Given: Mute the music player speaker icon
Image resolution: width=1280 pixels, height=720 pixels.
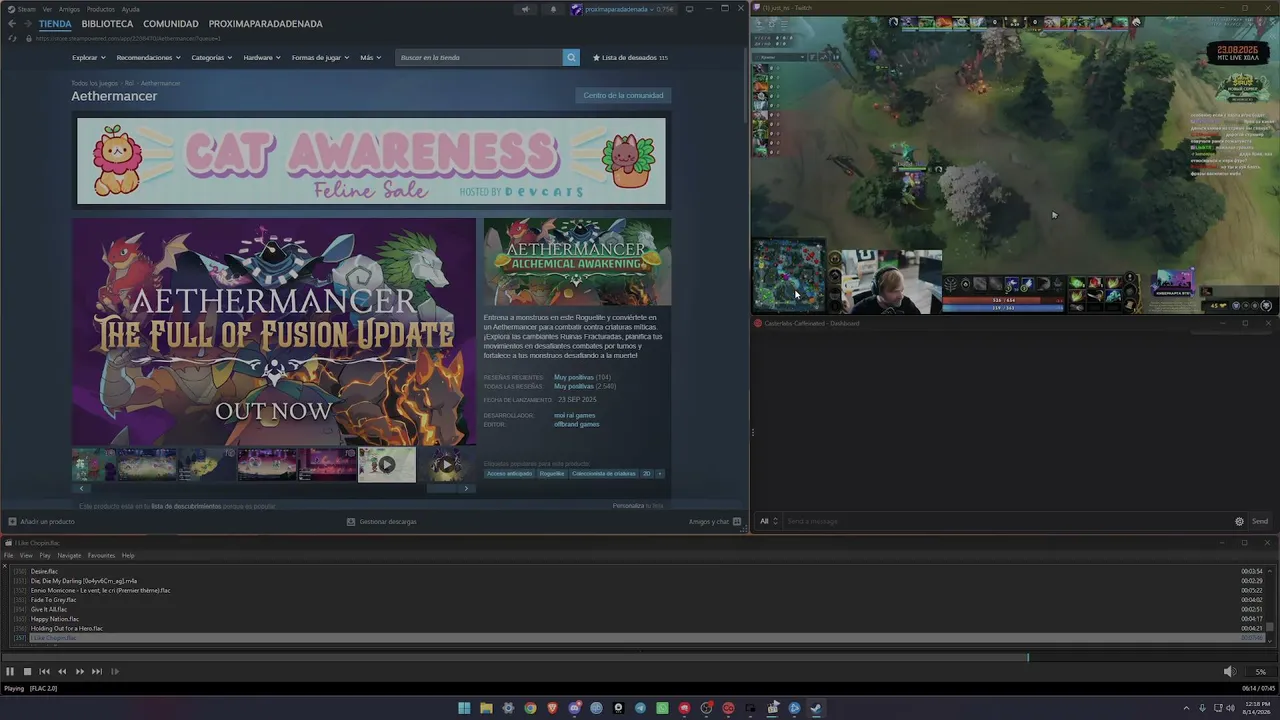Looking at the screenshot, I should pos(1229,672).
